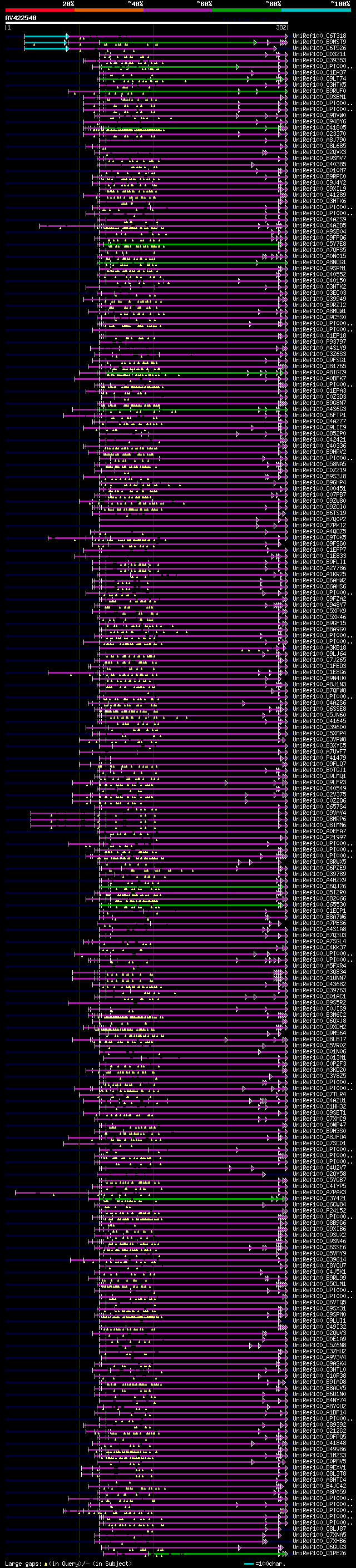
Task: Click the cyan alignment bar for UniRef100_C6T318
Action: 46,37
